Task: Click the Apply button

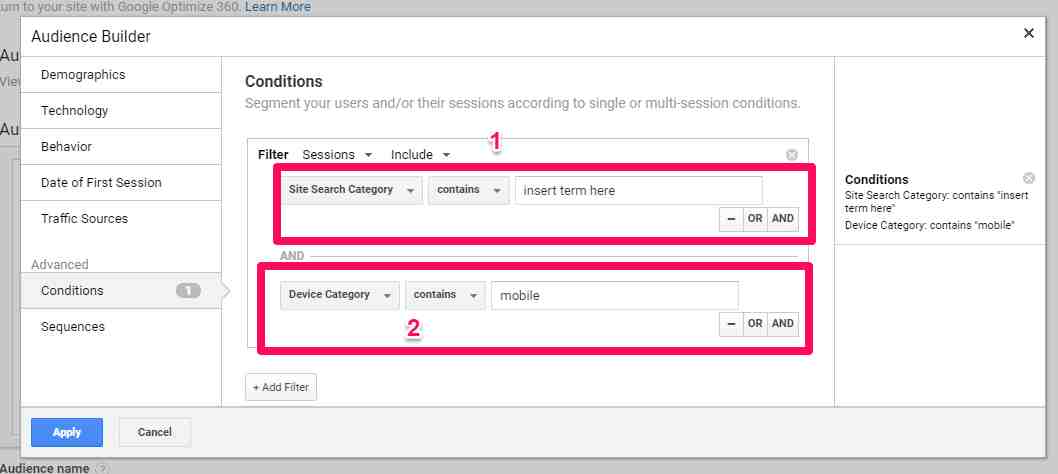Action: [x=67, y=432]
